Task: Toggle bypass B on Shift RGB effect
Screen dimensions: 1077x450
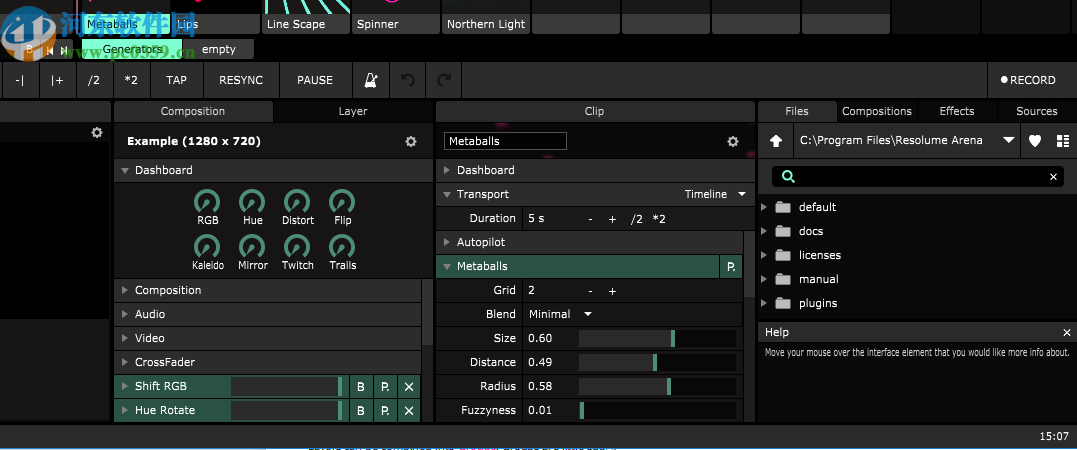Action: coord(361,386)
